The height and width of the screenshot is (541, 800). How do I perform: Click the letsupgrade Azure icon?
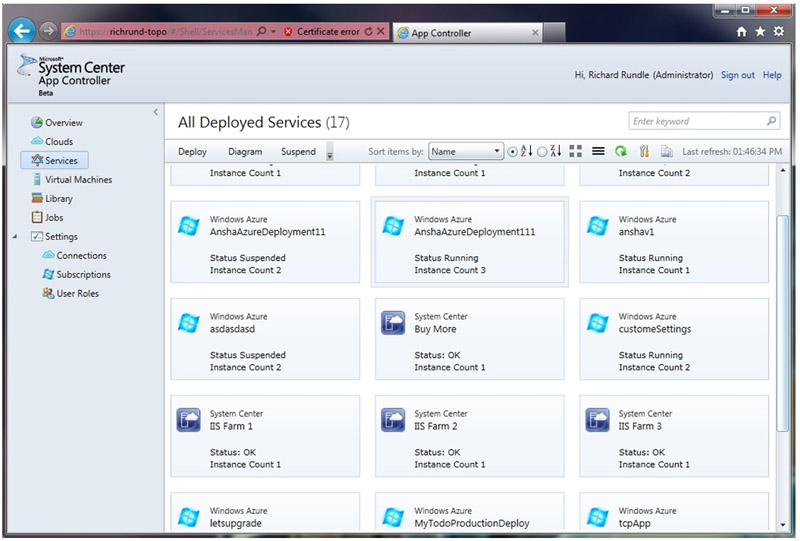point(188,517)
